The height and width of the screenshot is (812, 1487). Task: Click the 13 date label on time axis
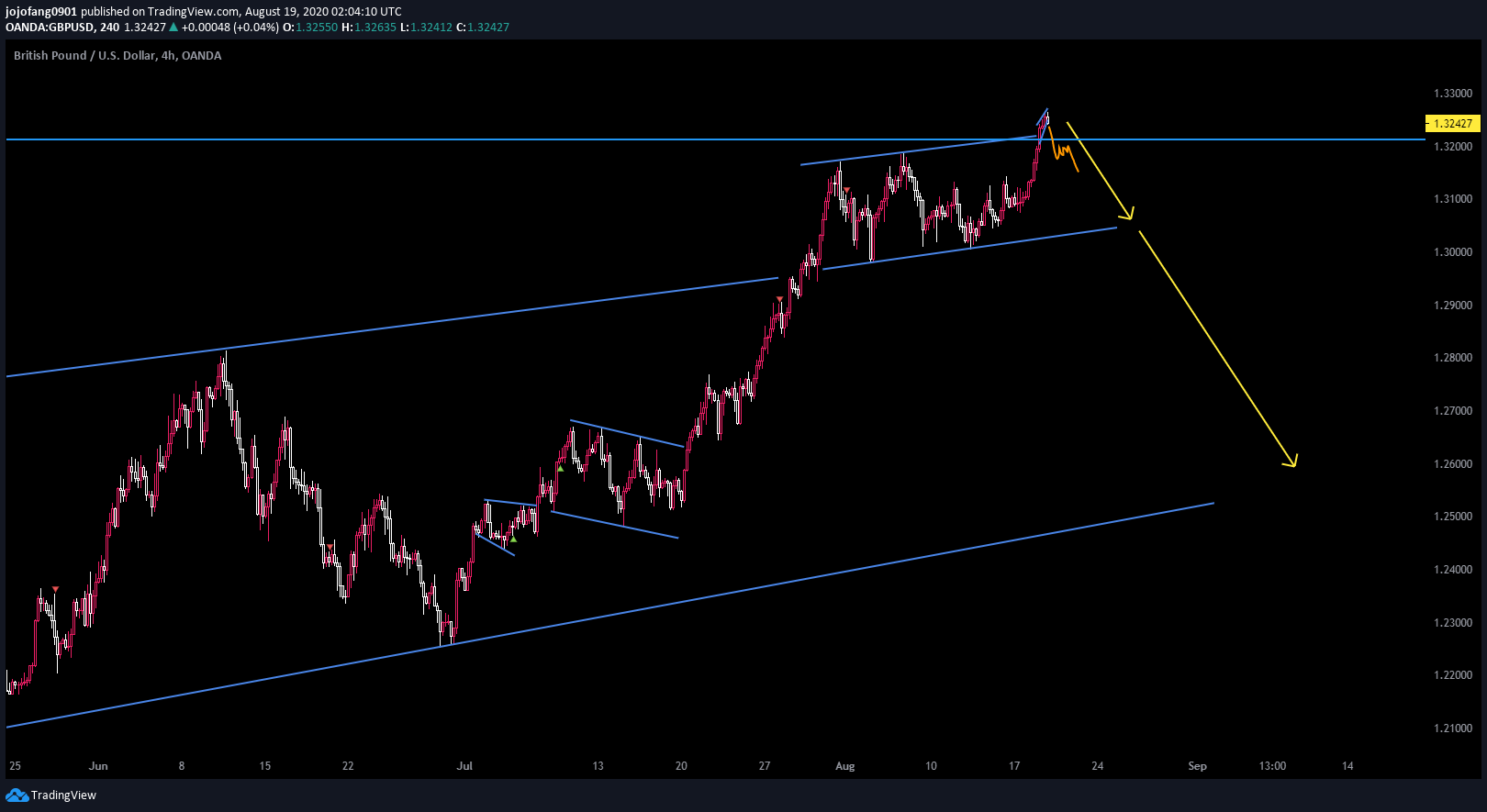click(x=598, y=766)
